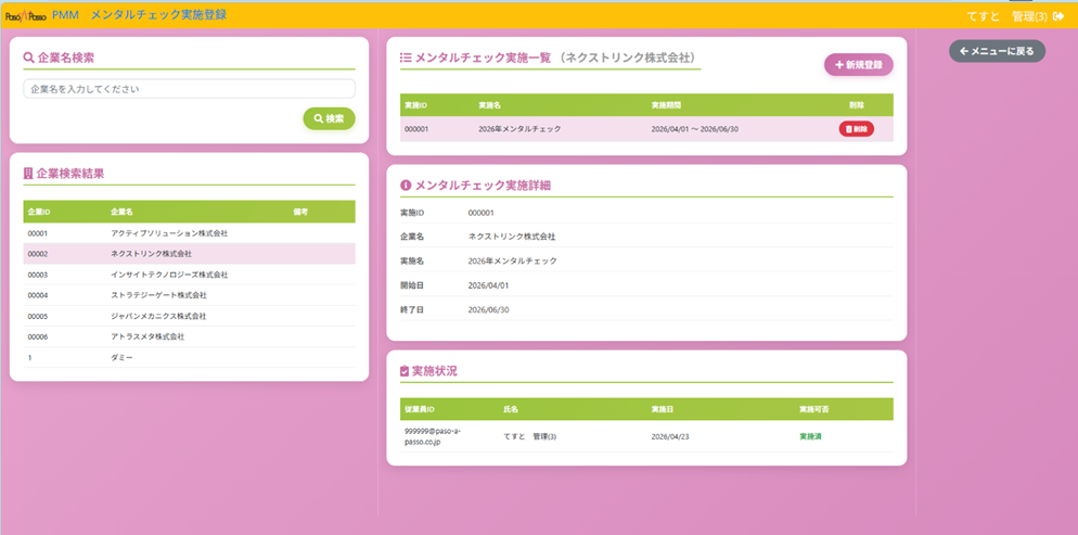1078x535 pixels.
Task: Open the てすと 管理(3) user menu
Action: click(x=1006, y=16)
